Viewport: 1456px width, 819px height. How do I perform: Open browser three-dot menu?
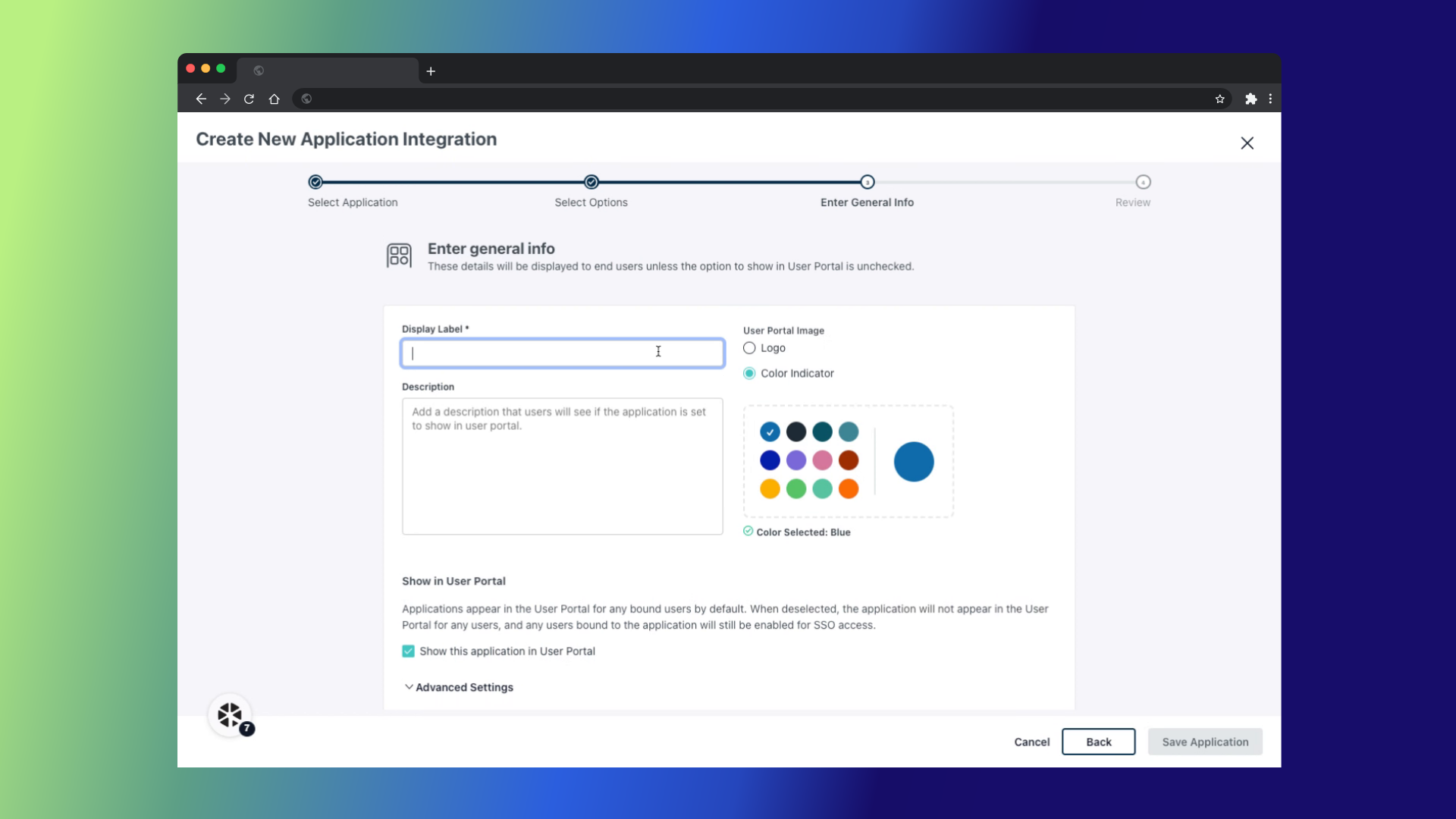(x=1270, y=99)
